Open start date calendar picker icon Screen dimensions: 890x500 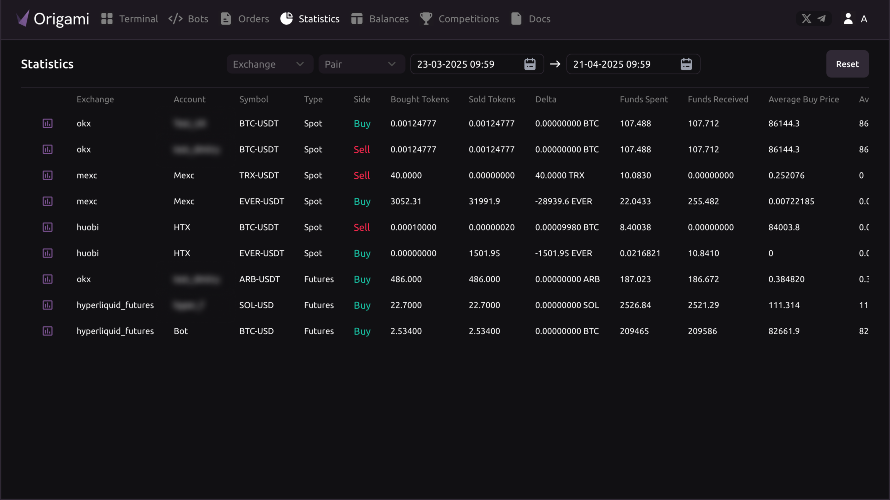click(x=530, y=64)
